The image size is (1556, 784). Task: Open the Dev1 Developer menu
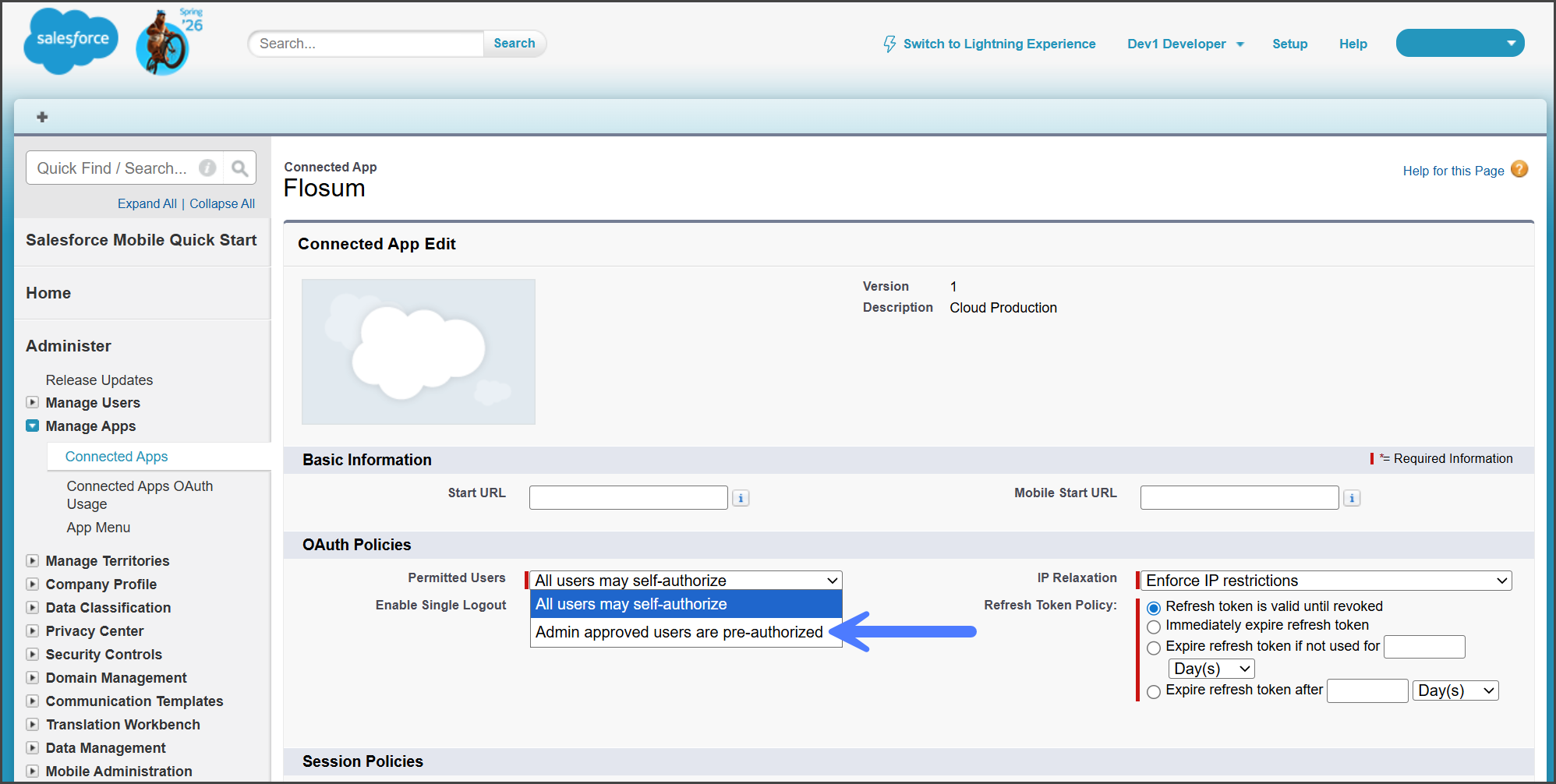click(1184, 44)
